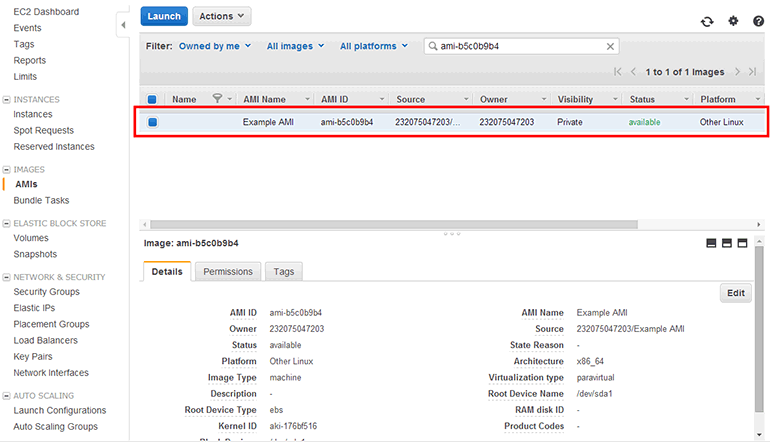Click the Name column tag filter icon
Screen dimensions: 770x442
pos(218,99)
